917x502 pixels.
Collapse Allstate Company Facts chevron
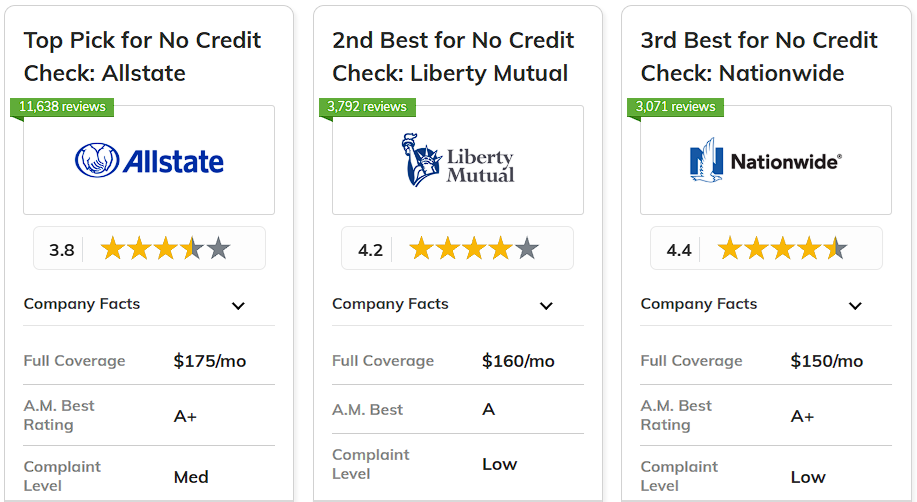(x=238, y=305)
